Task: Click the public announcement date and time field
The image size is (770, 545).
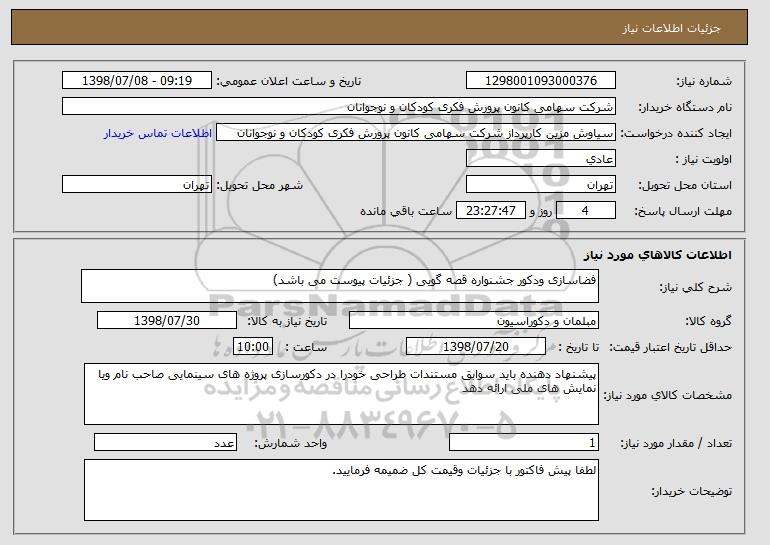Action: [x=137, y=81]
